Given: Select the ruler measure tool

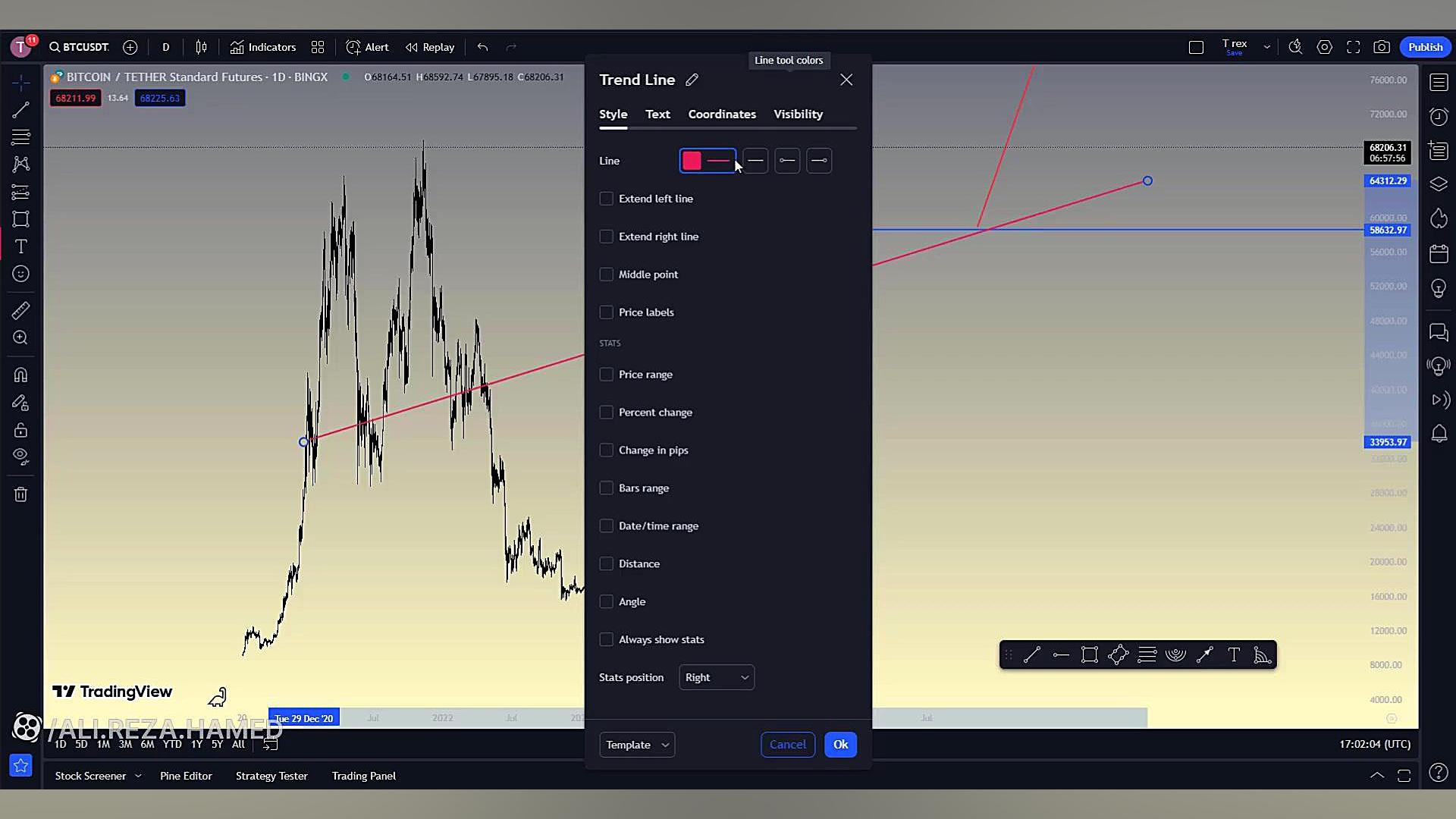Looking at the screenshot, I should point(20,310).
